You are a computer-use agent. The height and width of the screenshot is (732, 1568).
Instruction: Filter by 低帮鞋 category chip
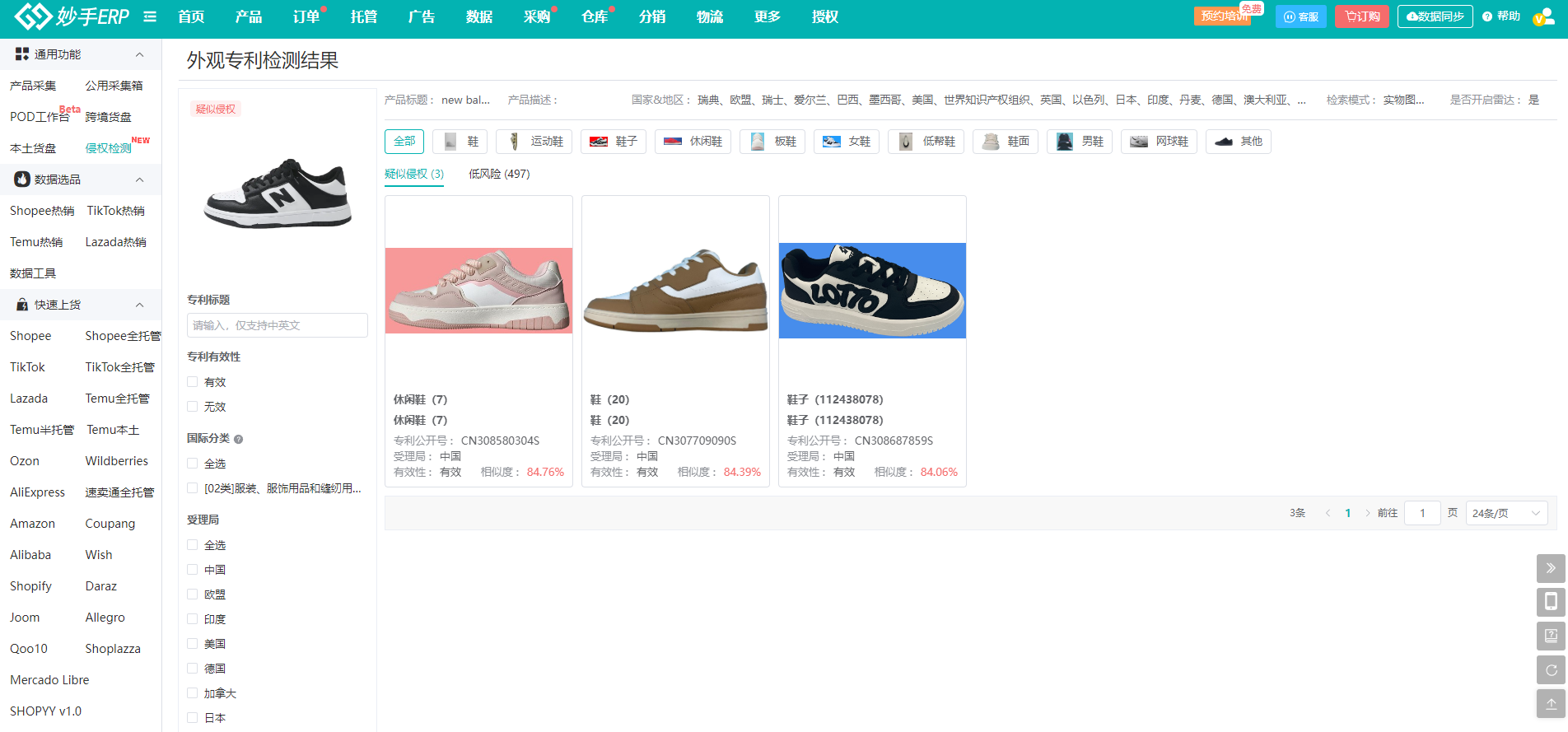(x=926, y=142)
